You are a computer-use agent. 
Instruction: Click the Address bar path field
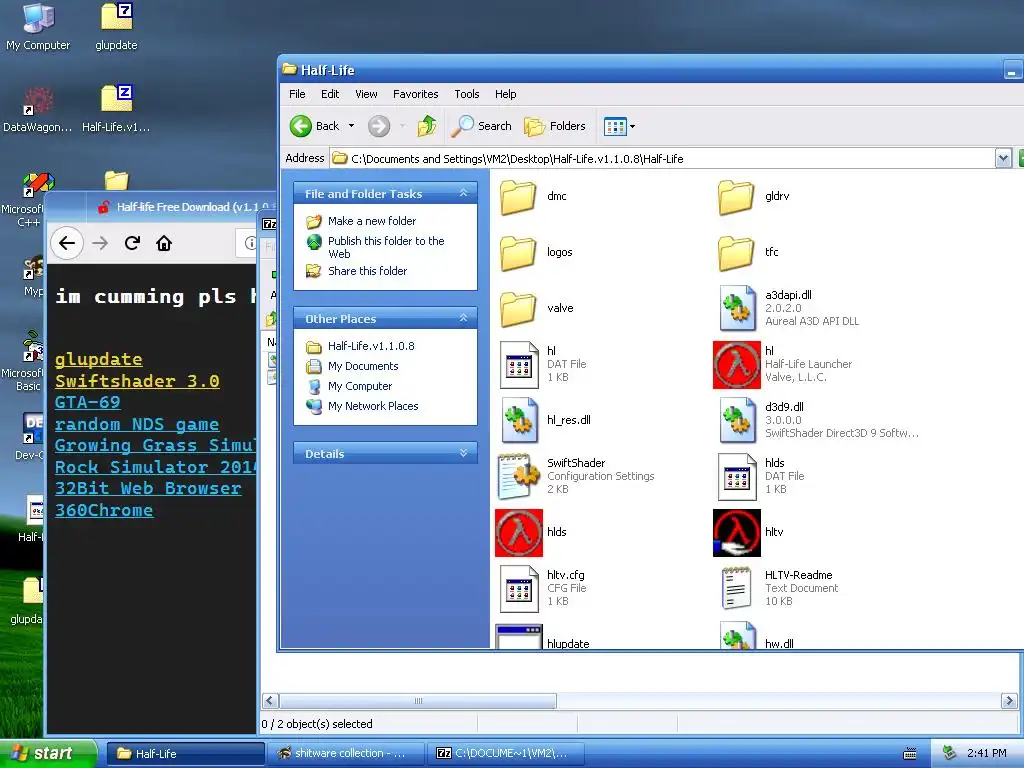[662, 158]
